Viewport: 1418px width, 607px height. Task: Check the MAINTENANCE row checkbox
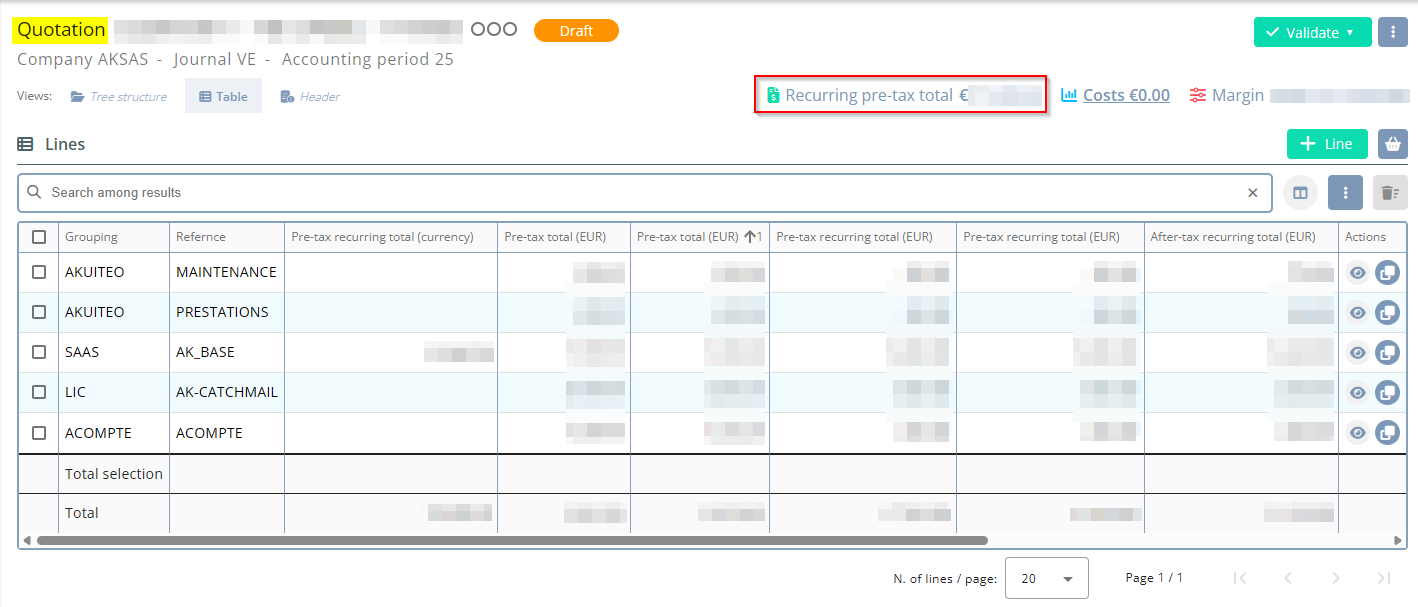39,272
